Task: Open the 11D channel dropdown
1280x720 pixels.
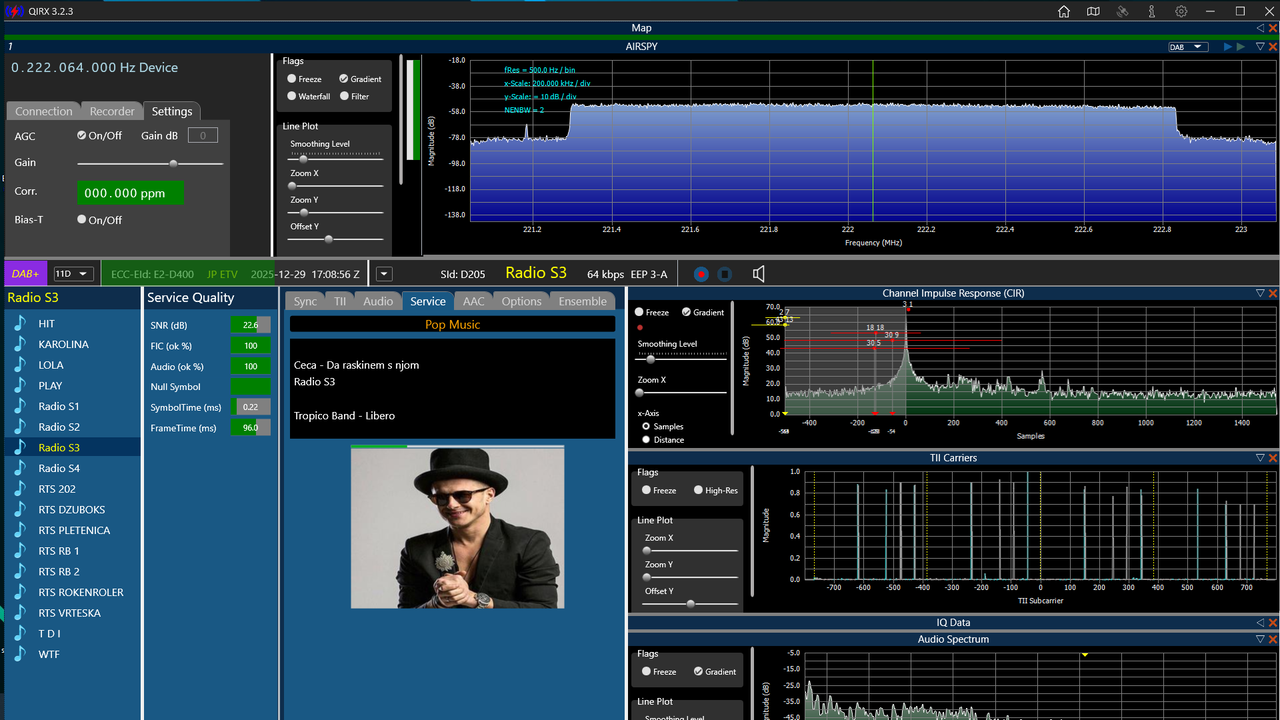Action: click(x=73, y=273)
